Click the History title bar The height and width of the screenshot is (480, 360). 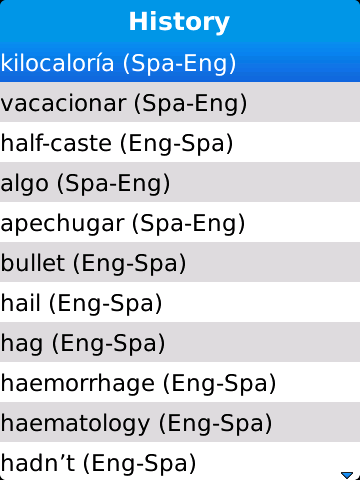[x=180, y=21]
